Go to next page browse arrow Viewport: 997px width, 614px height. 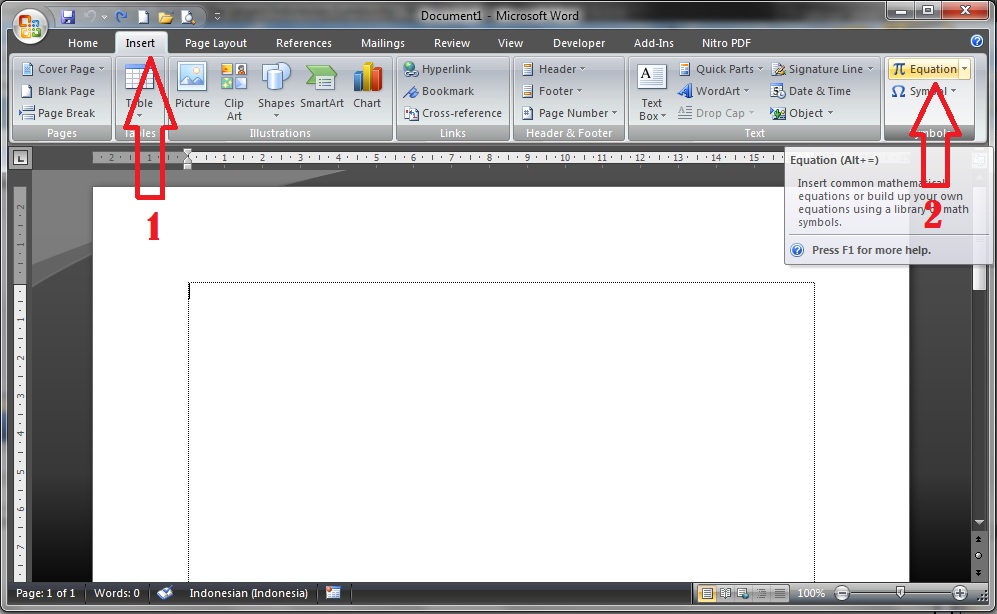[x=979, y=572]
